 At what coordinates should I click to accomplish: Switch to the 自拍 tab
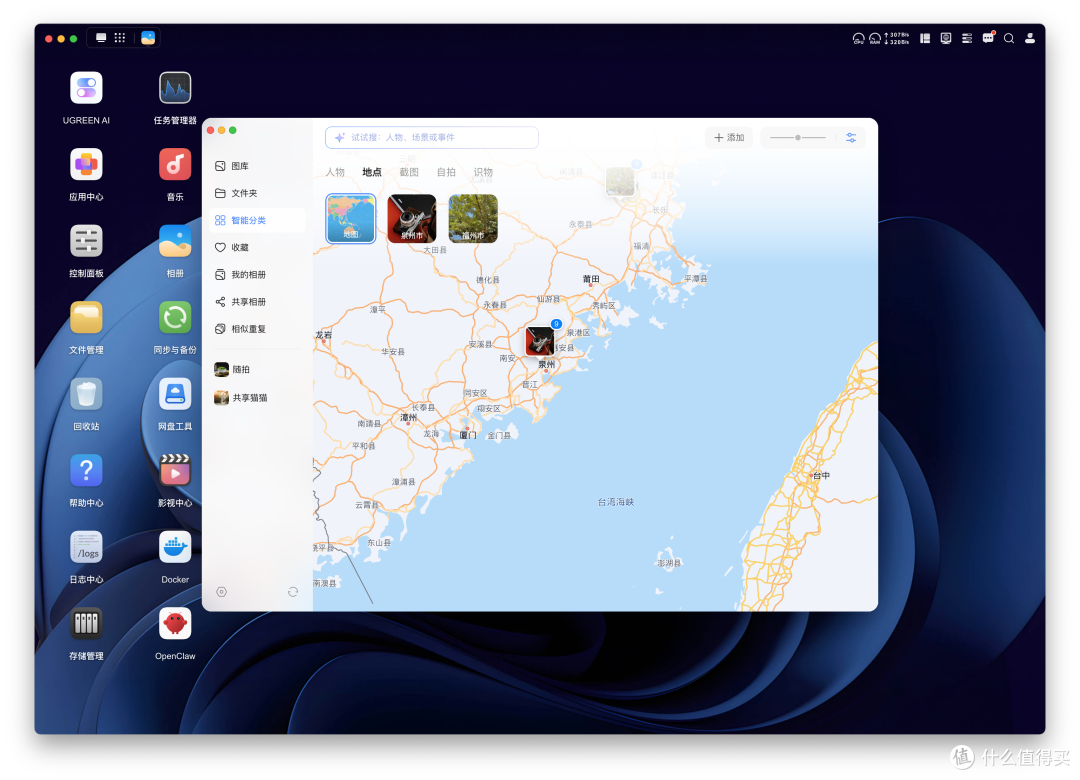(x=446, y=172)
